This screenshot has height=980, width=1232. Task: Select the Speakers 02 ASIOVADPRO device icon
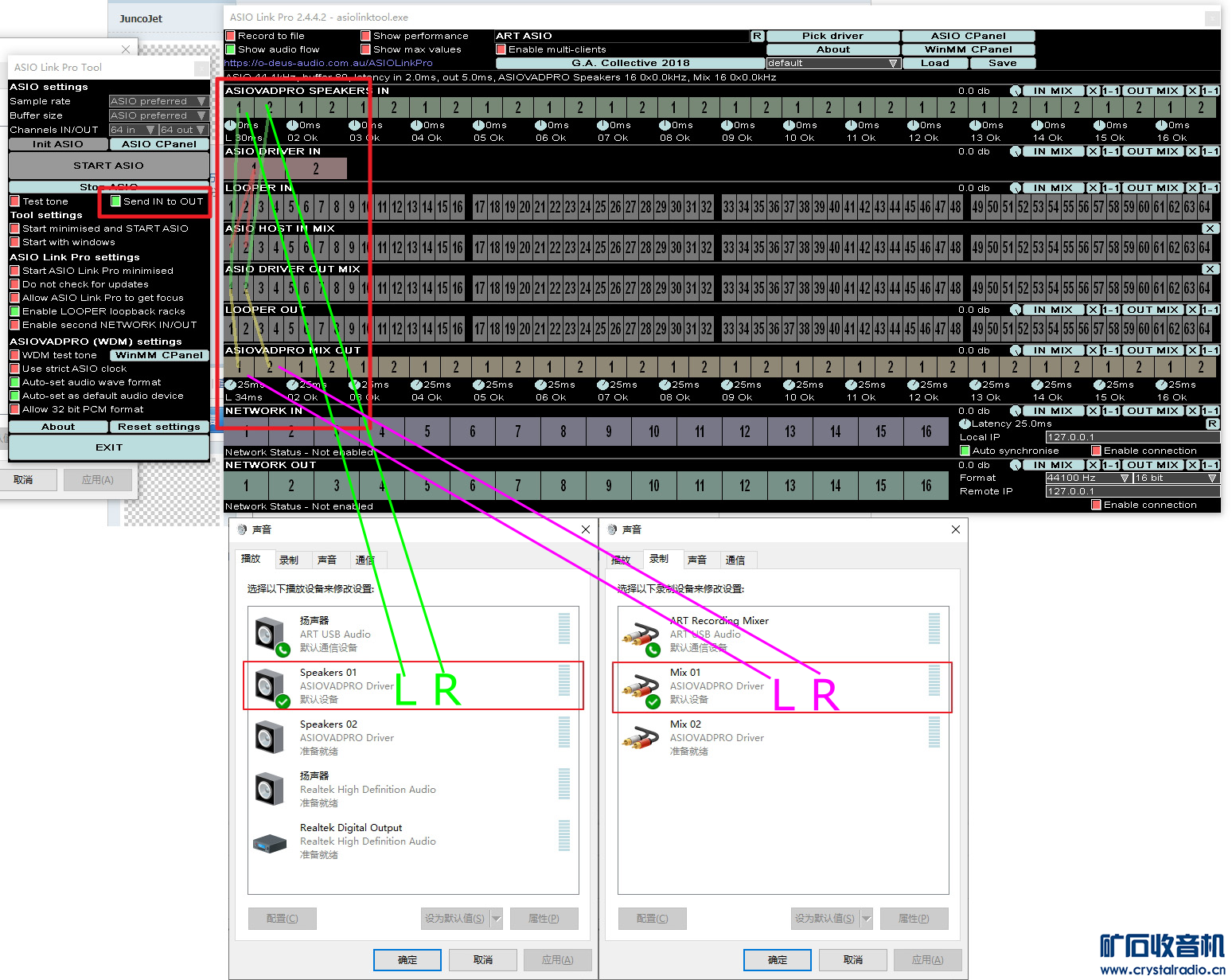(271, 737)
